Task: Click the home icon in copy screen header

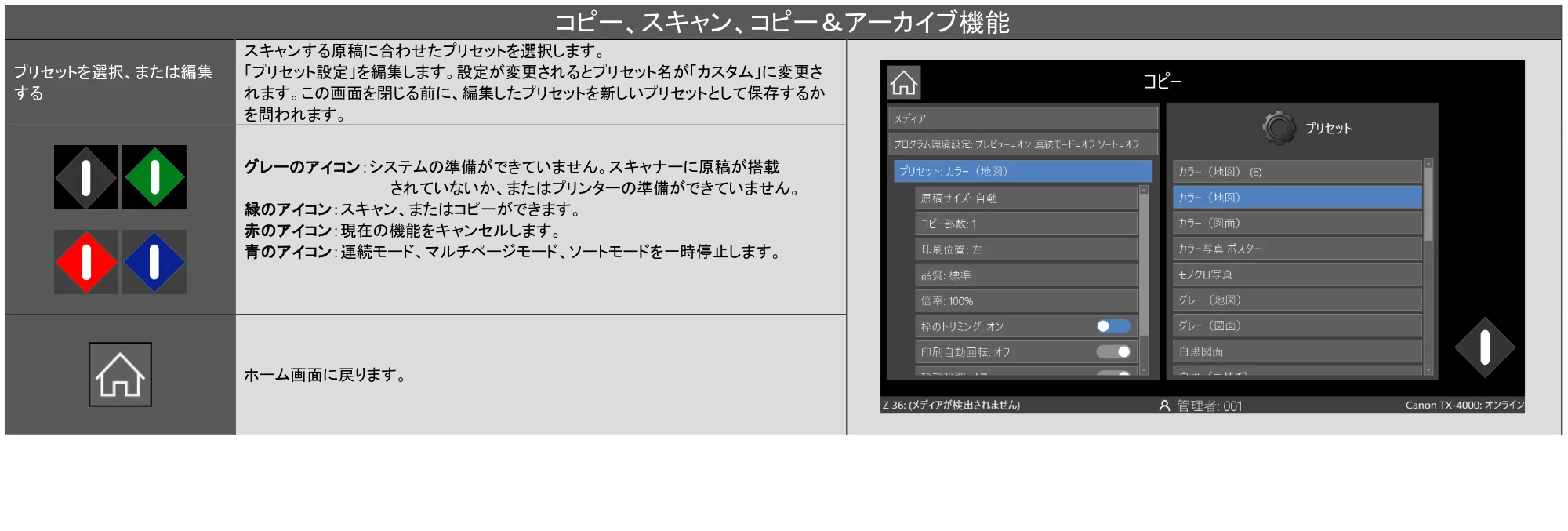Action: (x=904, y=82)
